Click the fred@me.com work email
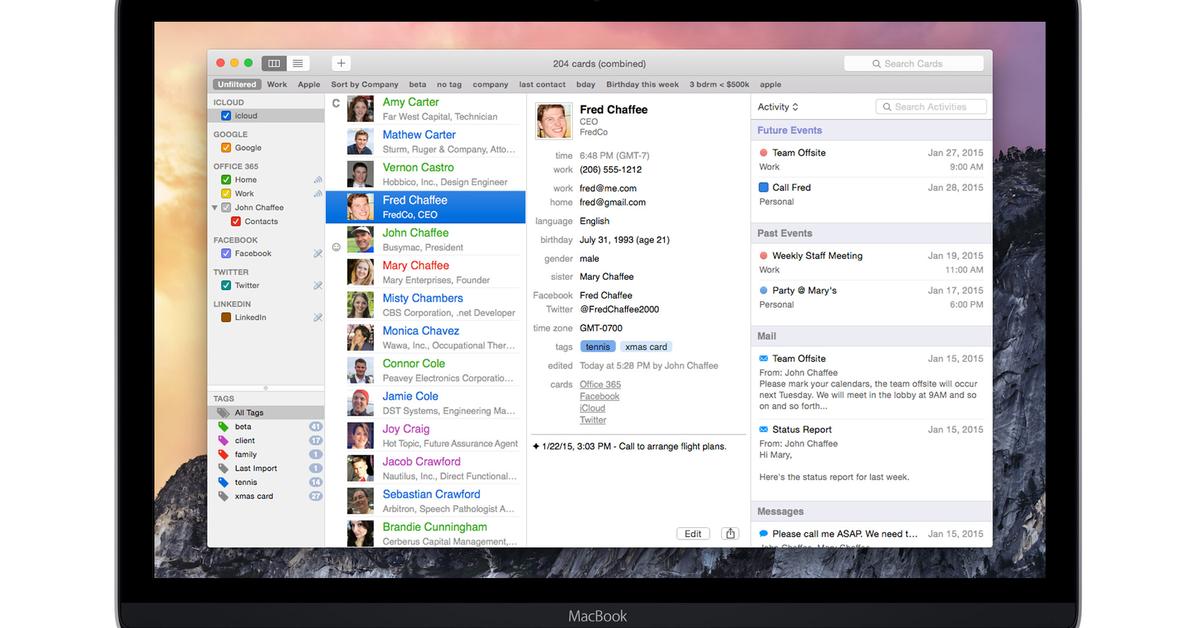This screenshot has width=1200, height=628. tap(608, 188)
